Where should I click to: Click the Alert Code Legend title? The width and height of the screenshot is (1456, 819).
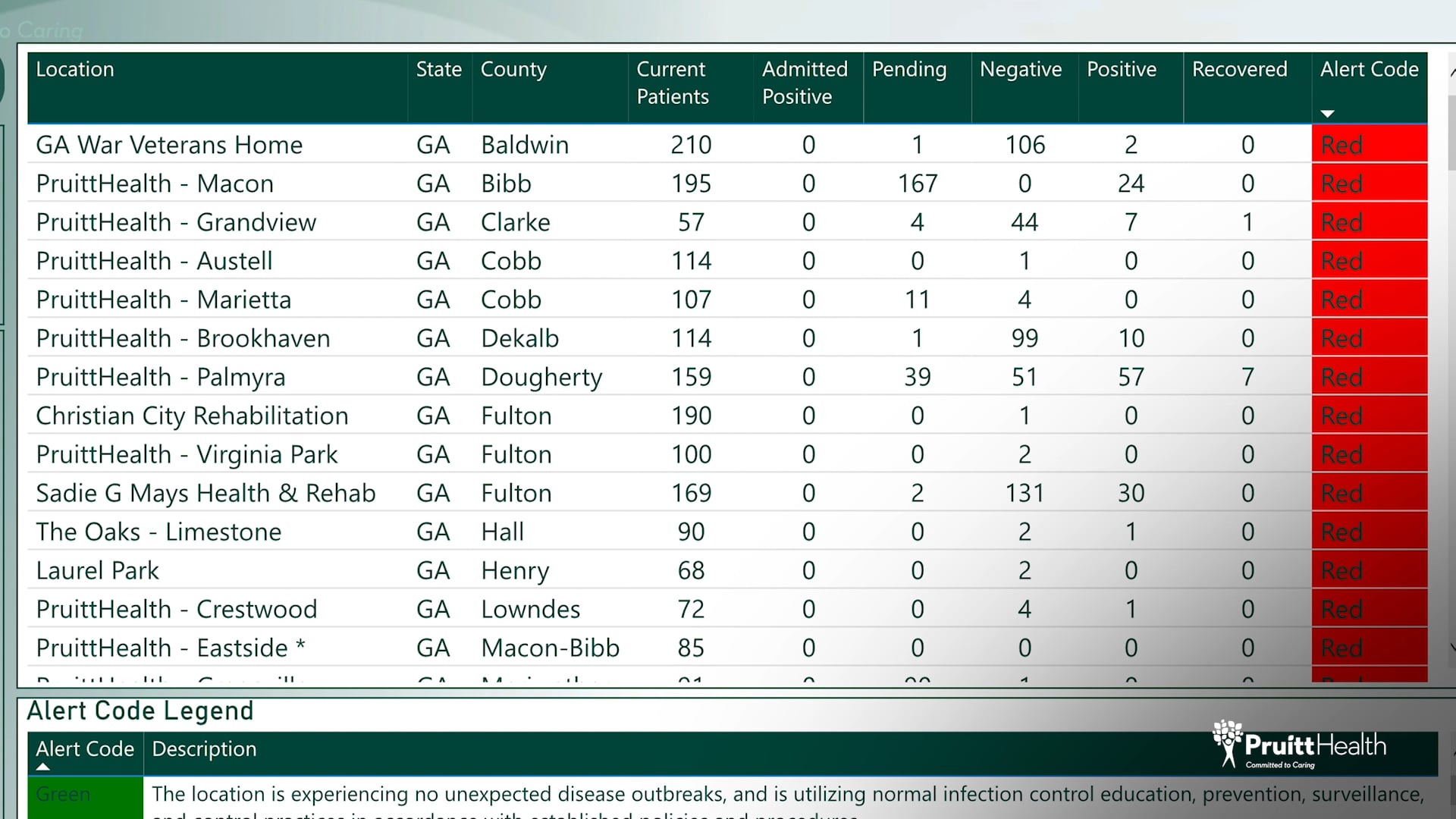(x=140, y=711)
